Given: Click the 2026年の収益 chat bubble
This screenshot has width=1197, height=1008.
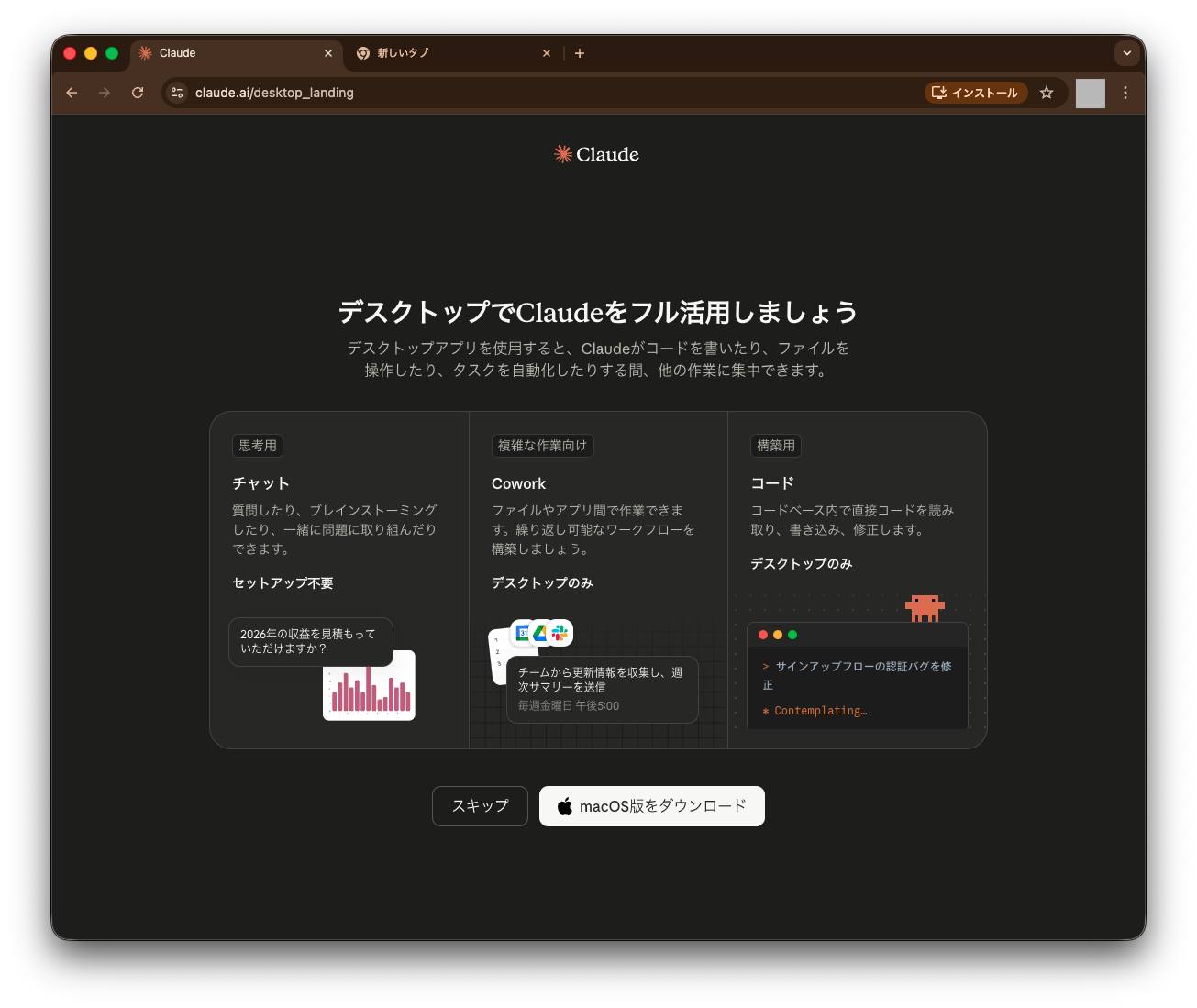Looking at the screenshot, I should coord(310,641).
